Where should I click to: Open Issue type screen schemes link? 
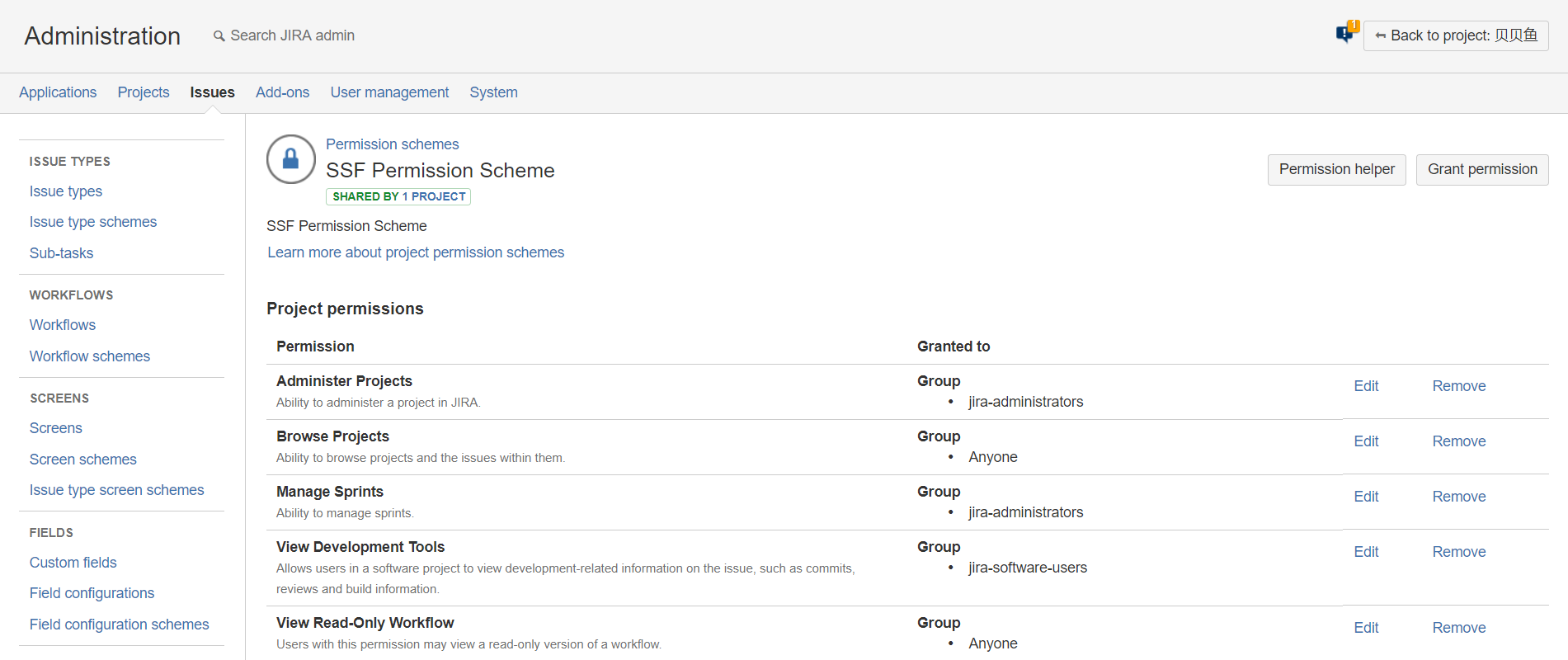116,490
